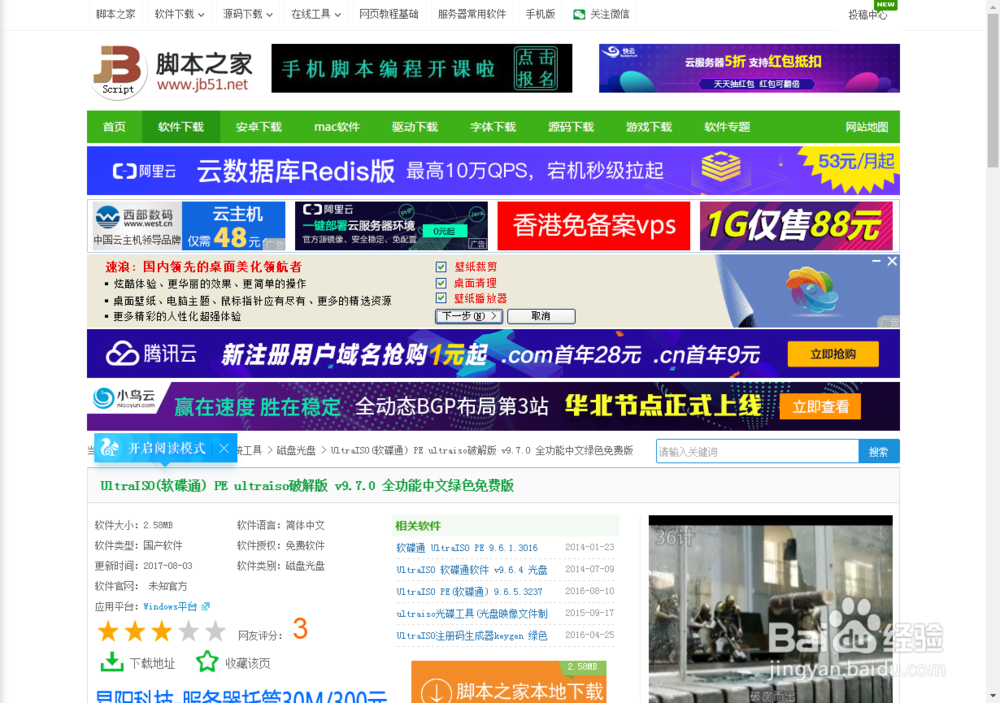
Task: Open 驱动下载 navigation tab
Action: pyautogui.click(x=415, y=127)
